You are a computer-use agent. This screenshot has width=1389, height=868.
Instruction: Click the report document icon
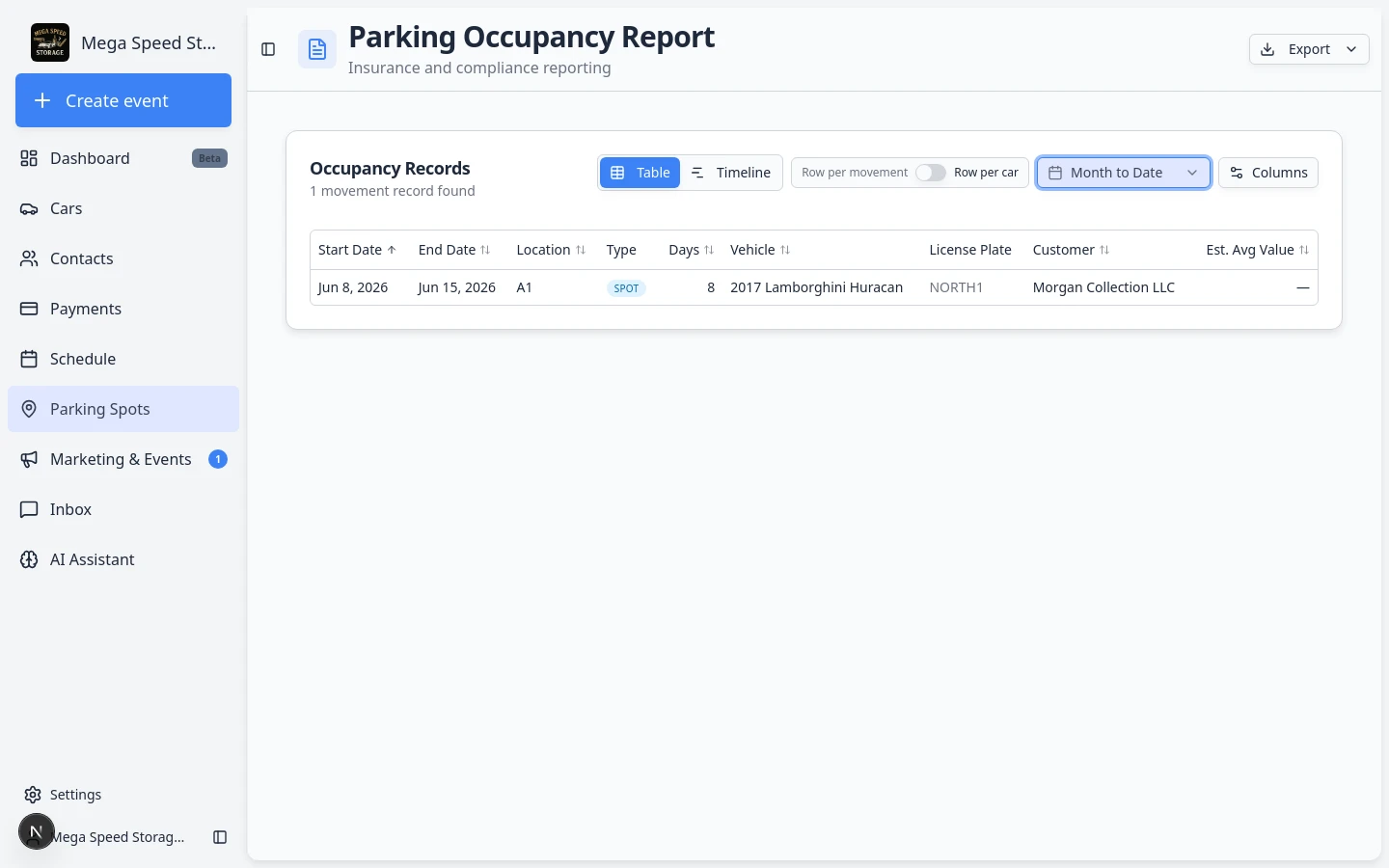pyautogui.click(x=317, y=49)
